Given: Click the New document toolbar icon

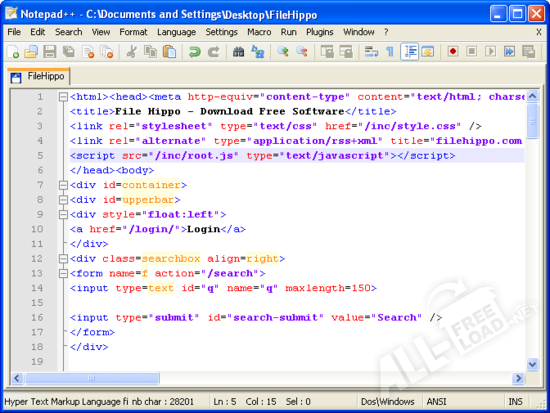Looking at the screenshot, I should 13,52.
